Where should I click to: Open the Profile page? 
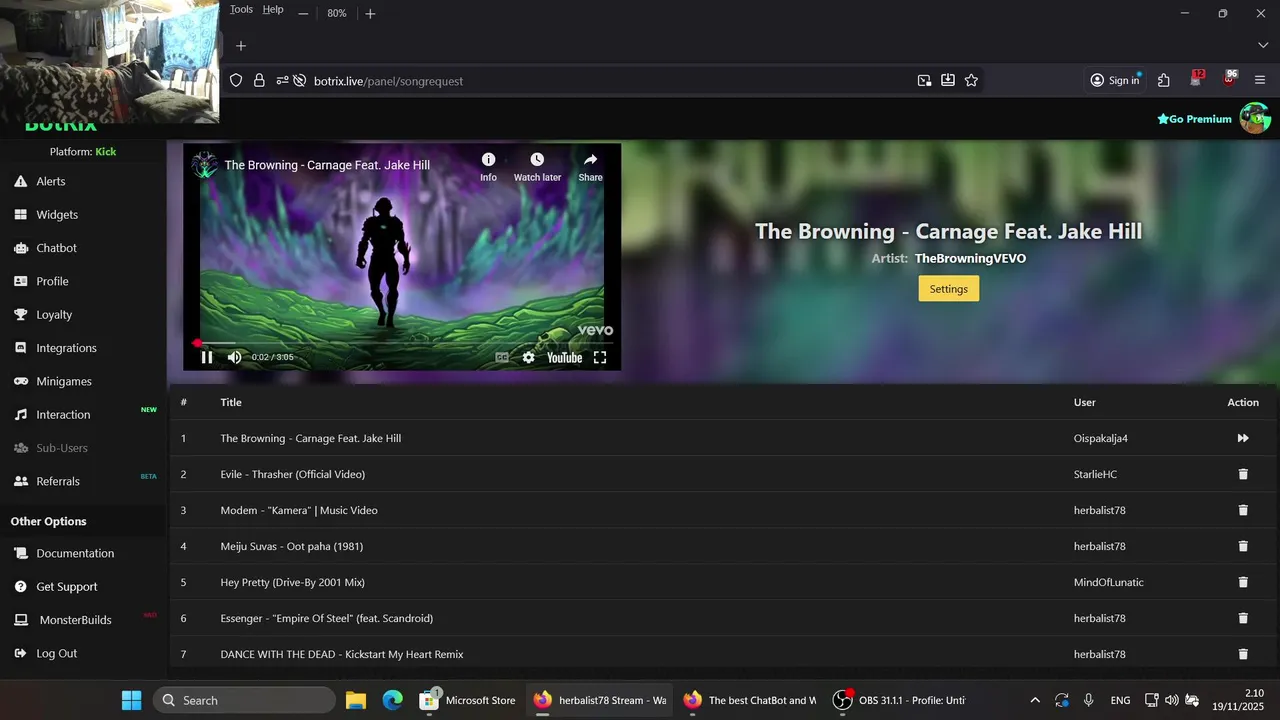click(x=52, y=281)
